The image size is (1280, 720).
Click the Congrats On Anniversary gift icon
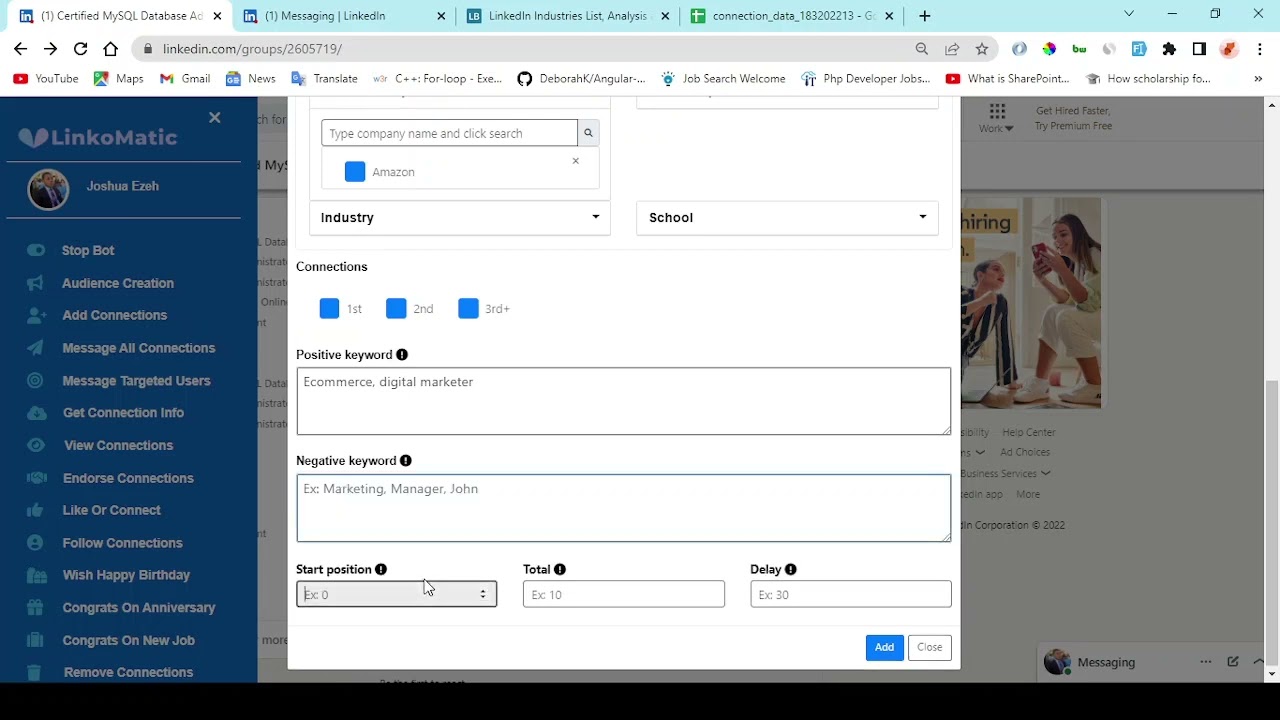(x=36, y=607)
